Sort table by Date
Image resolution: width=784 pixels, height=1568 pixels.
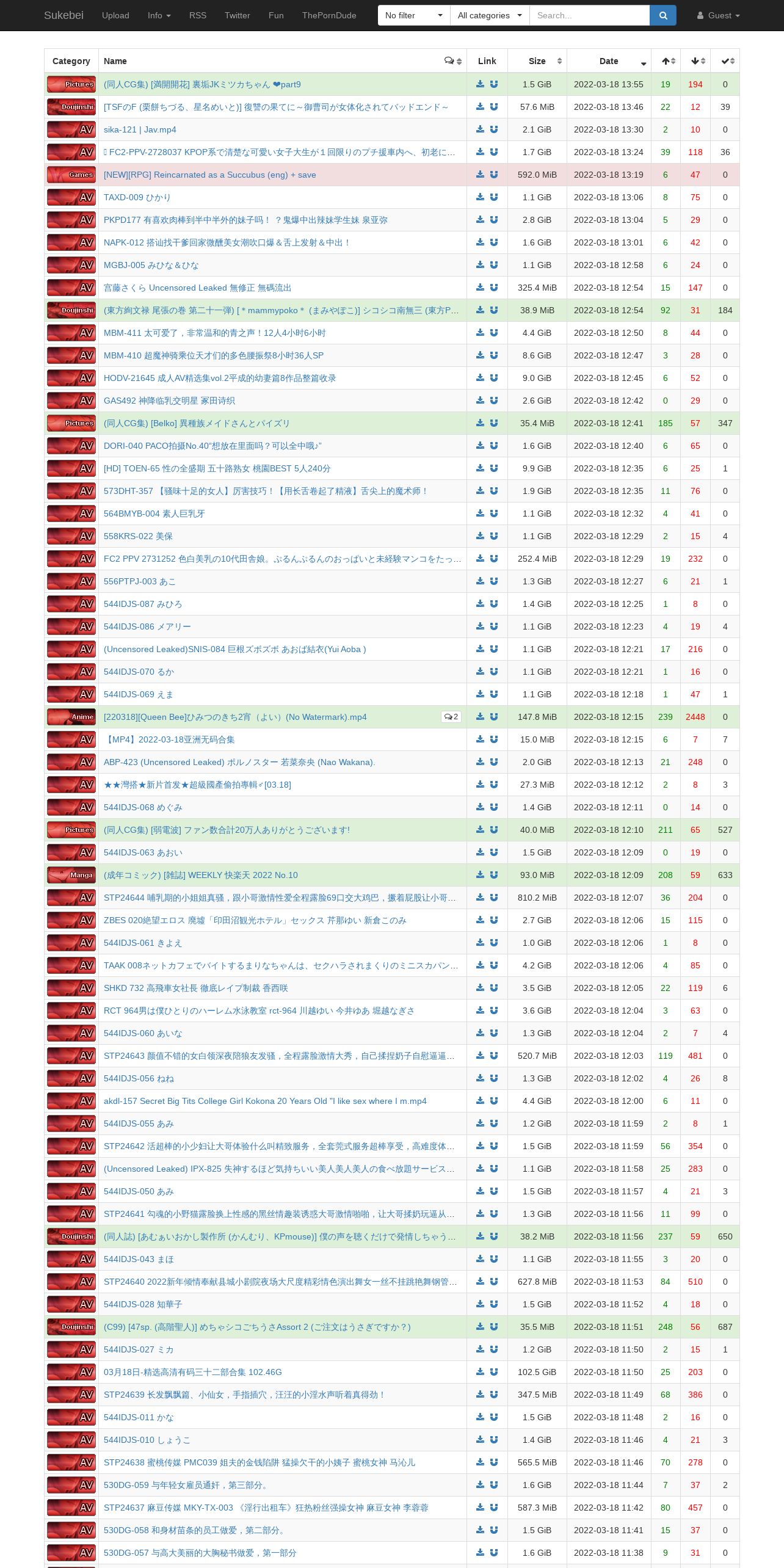point(609,61)
